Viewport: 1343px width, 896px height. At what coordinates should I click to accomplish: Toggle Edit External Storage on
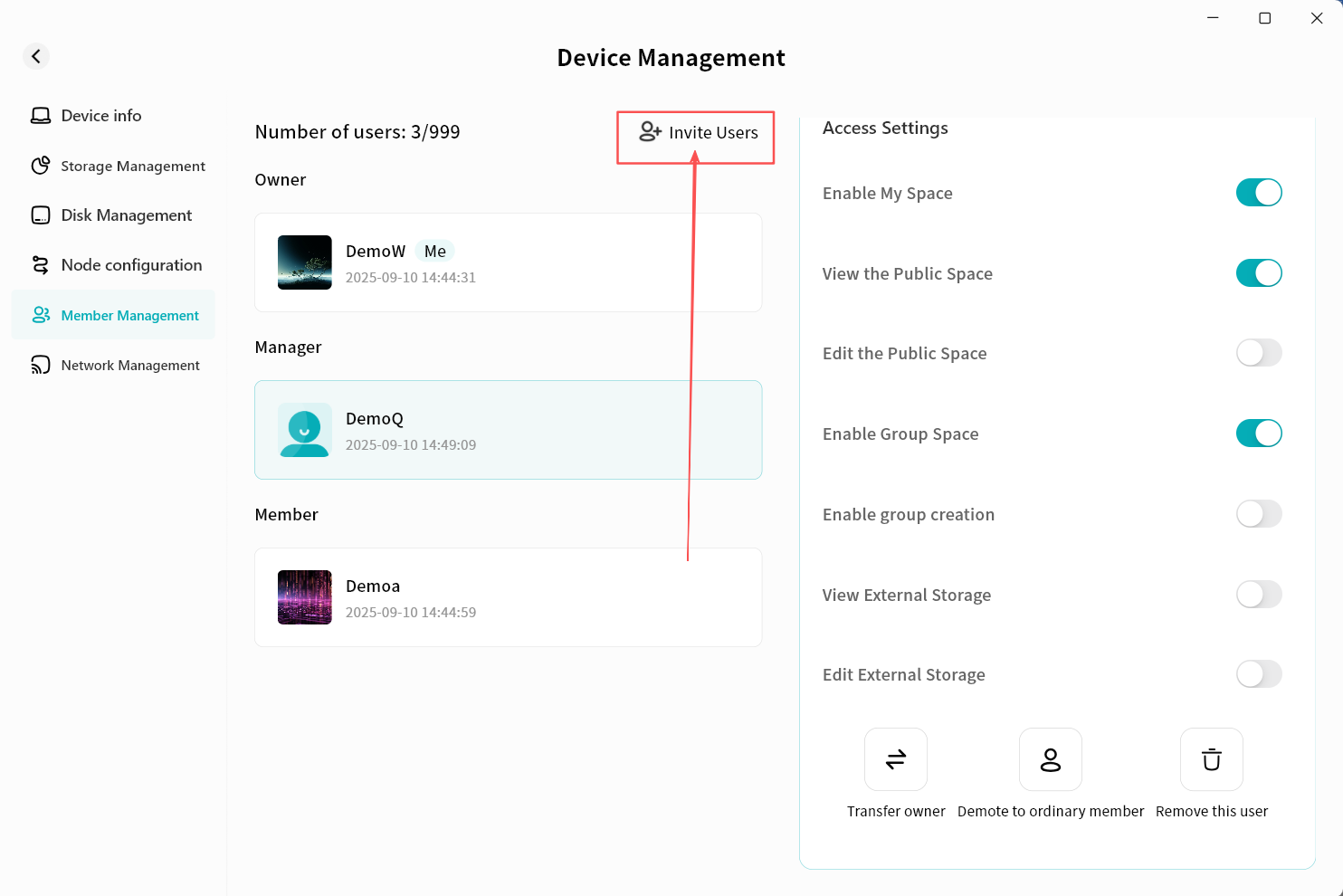point(1259,674)
